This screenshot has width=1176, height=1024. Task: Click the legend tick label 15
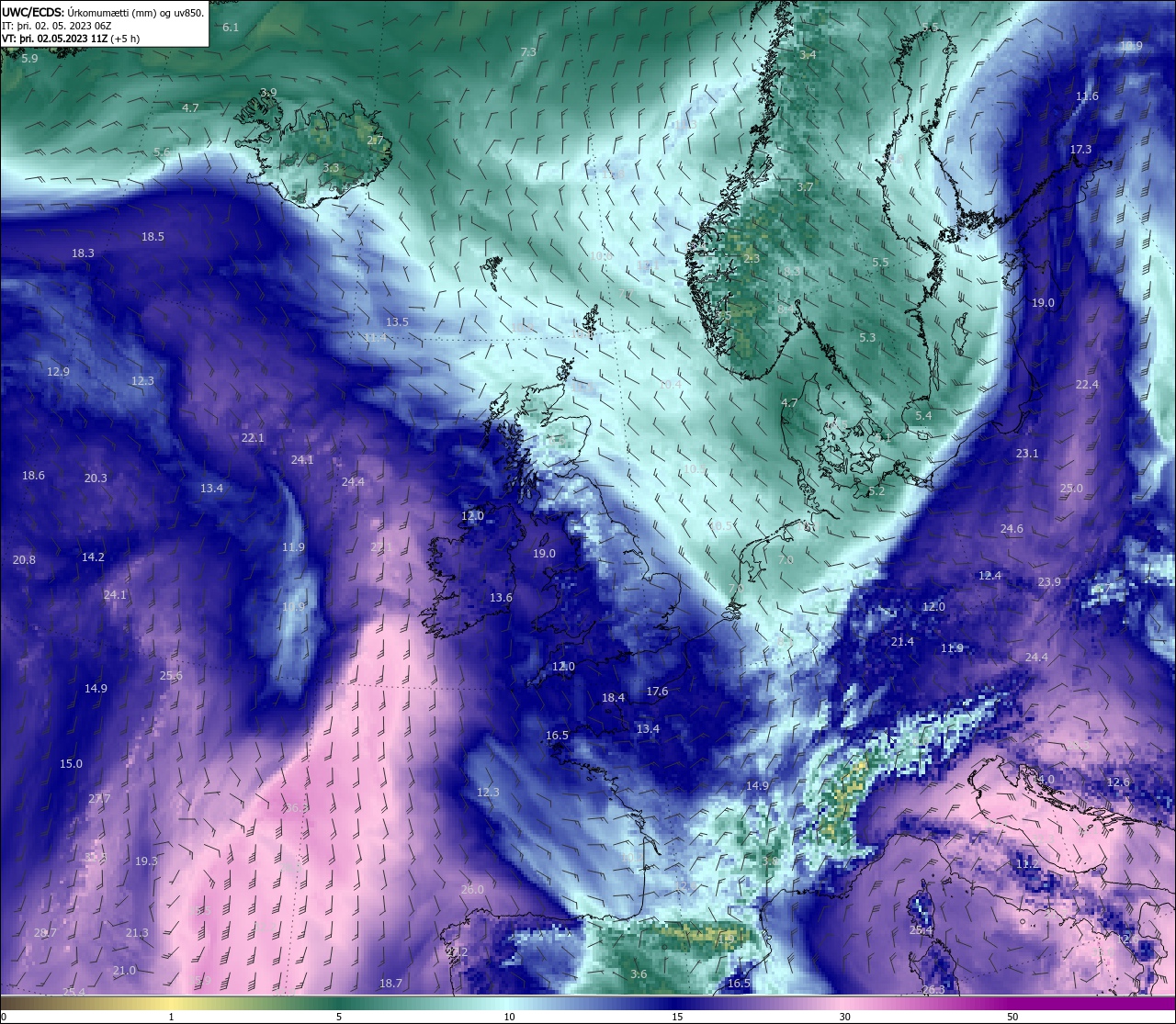coord(676,1017)
